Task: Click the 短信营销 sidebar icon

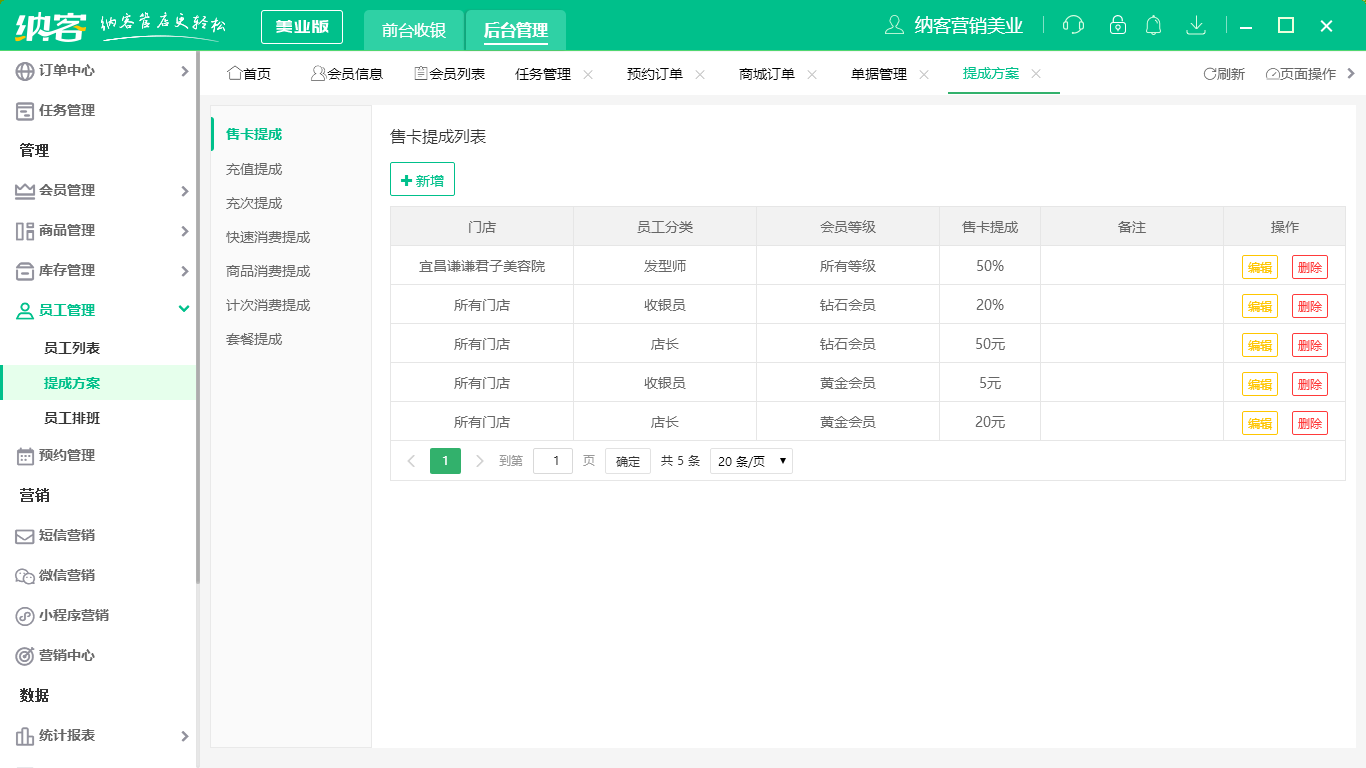Action: tap(24, 536)
